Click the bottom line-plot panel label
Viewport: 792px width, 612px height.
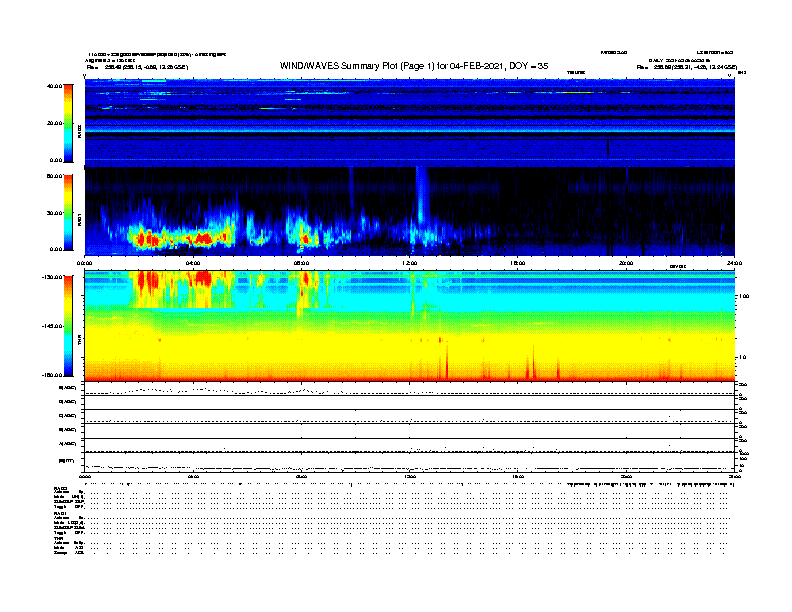coord(66,461)
